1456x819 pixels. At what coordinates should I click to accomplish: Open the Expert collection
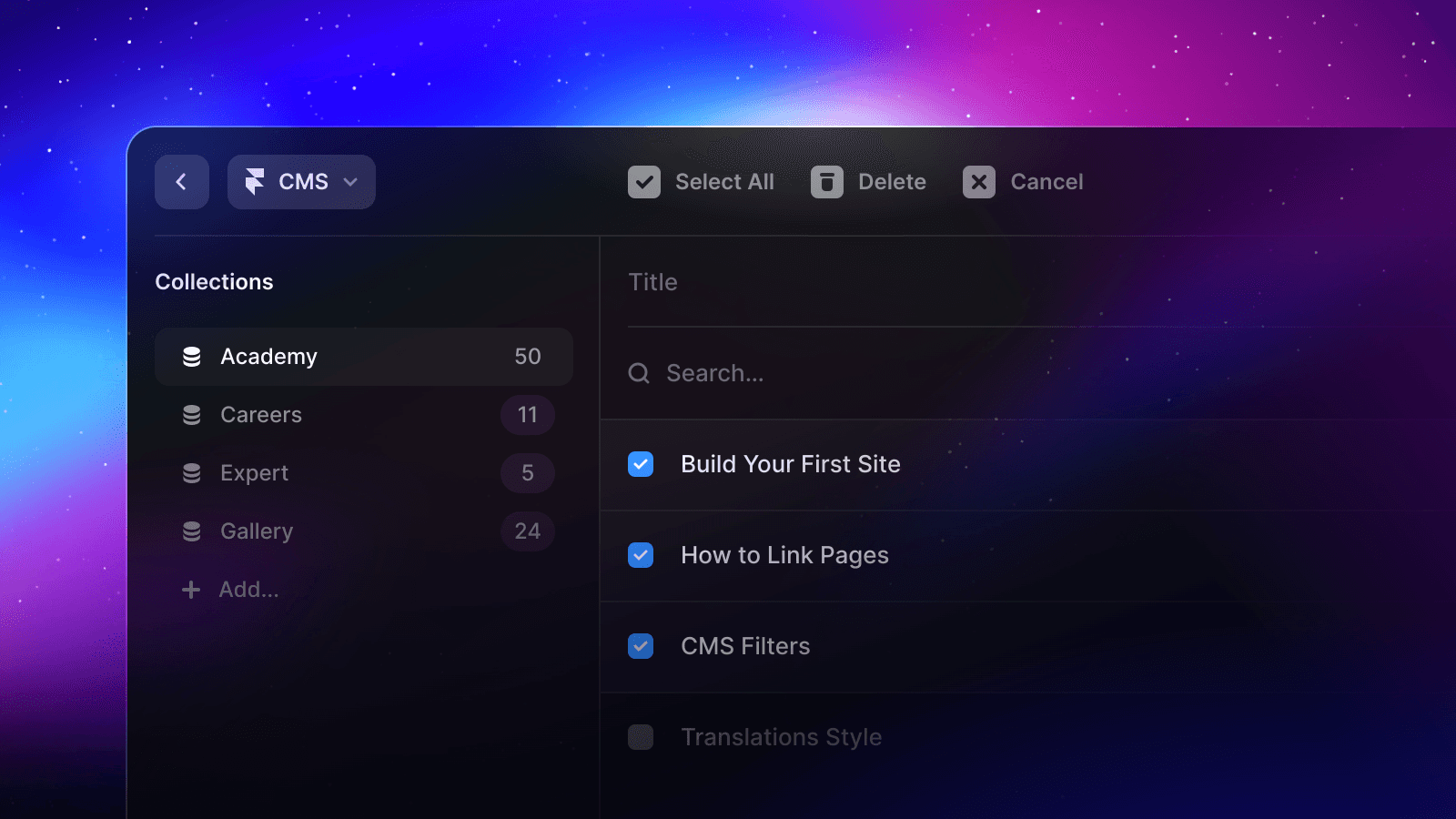tap(255, 473)
